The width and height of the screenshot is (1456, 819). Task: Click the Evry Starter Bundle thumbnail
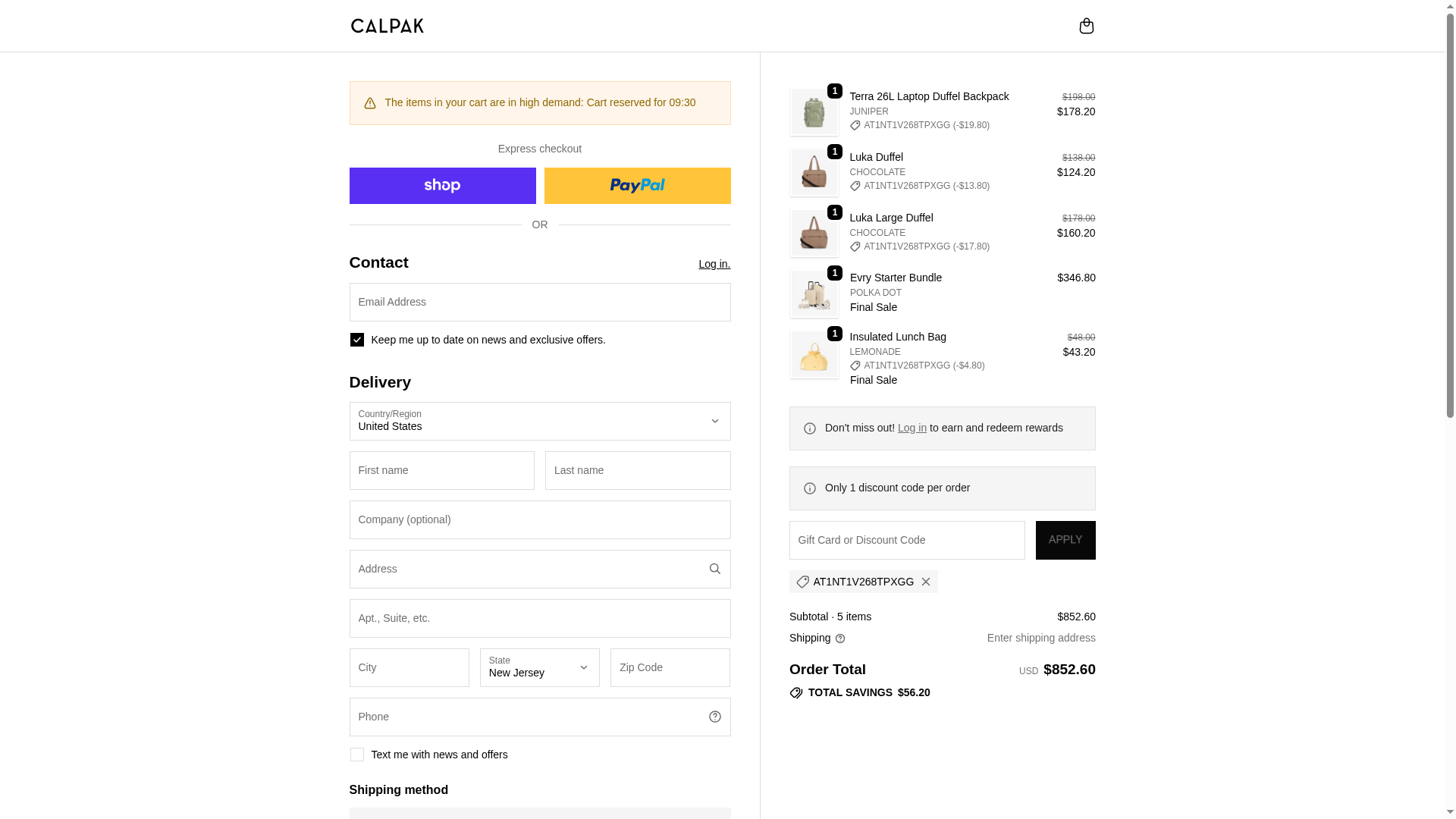point(814,293)
